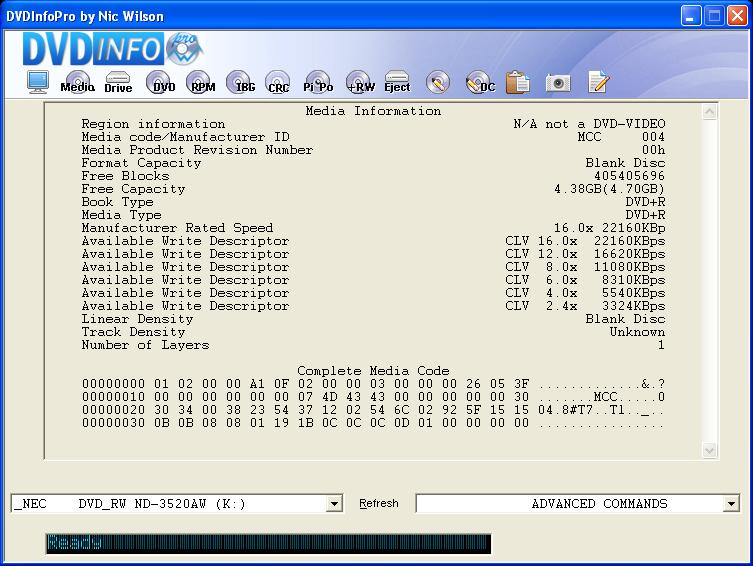753x566 pixels.
Task: Select the DVD disc toolbar icon
Action: coord(160,82)
